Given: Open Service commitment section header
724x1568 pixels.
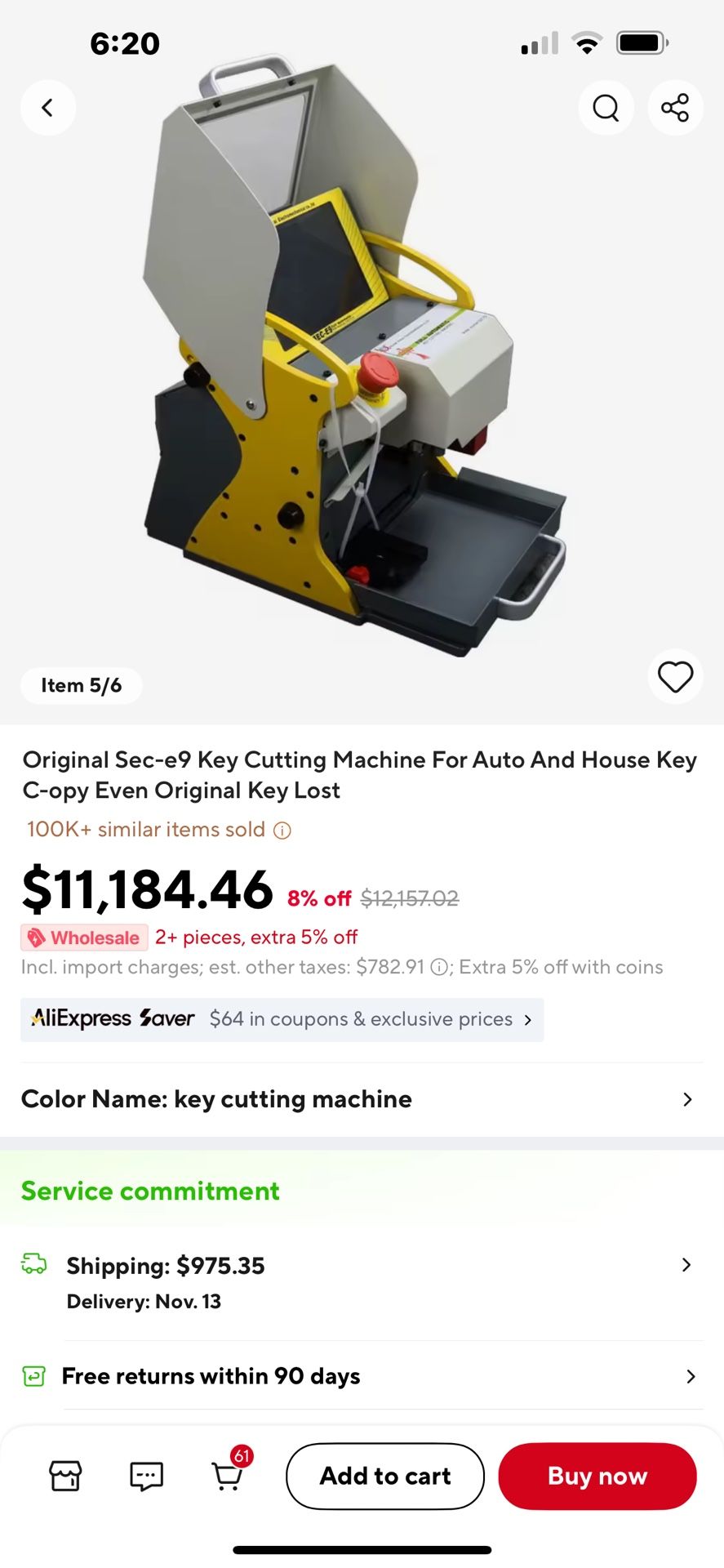Looking at the screenshot, I should click(150, 1191).
